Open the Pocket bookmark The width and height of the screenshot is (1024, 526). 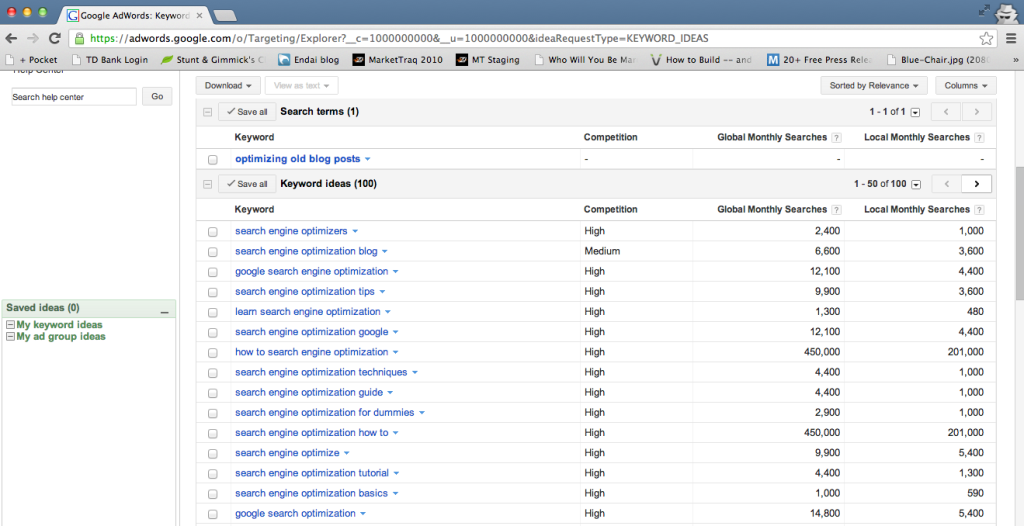coord(32,59)
